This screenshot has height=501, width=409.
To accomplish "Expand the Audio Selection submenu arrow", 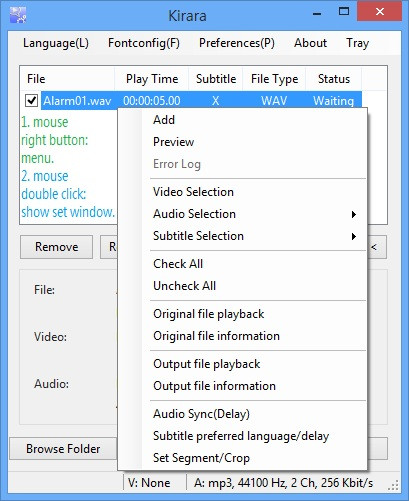I will tap(354, 214).
